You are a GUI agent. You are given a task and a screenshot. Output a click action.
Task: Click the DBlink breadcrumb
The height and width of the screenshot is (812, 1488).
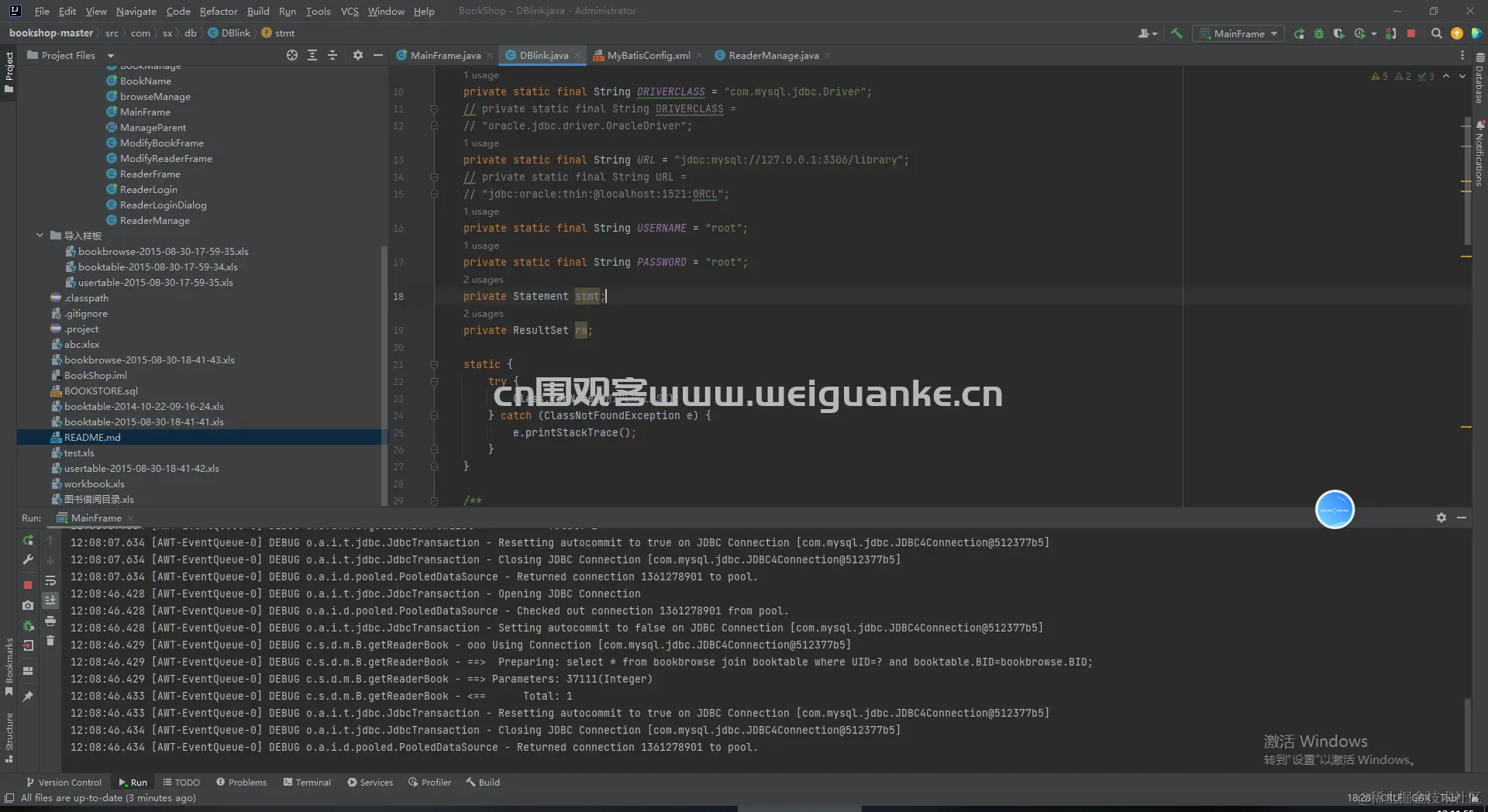point(229,33)
